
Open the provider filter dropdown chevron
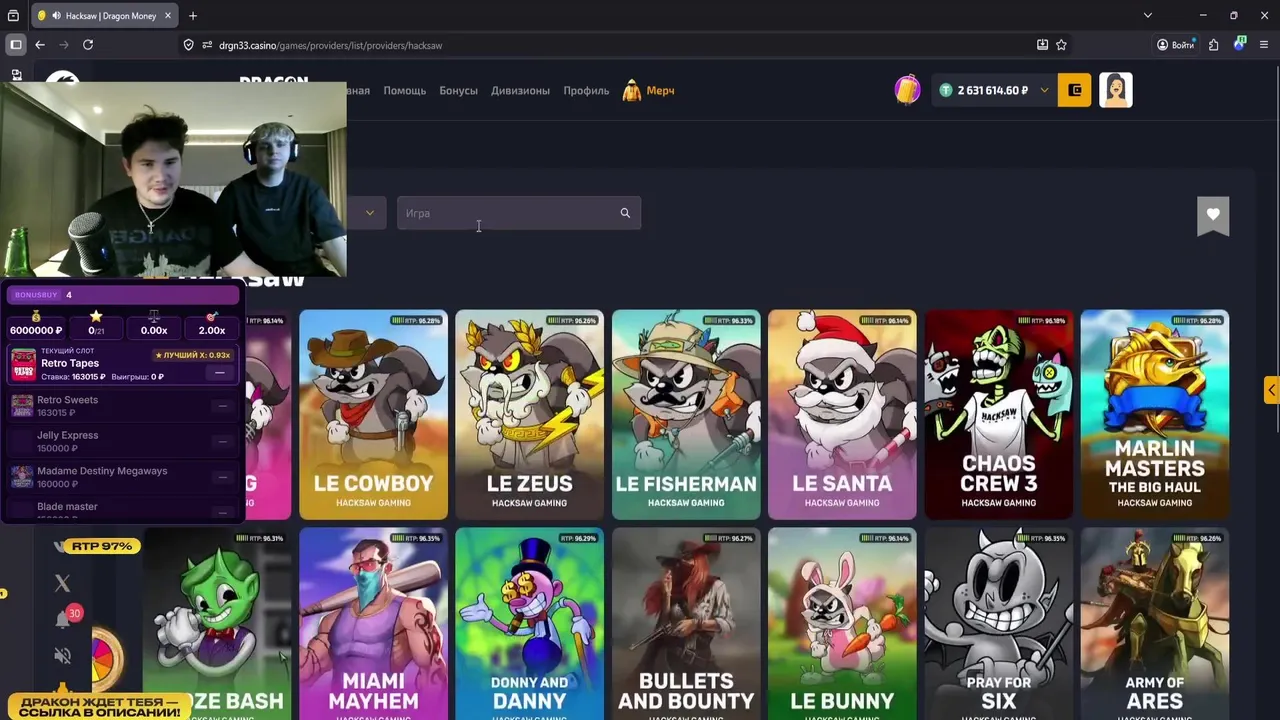click(369, 213)
